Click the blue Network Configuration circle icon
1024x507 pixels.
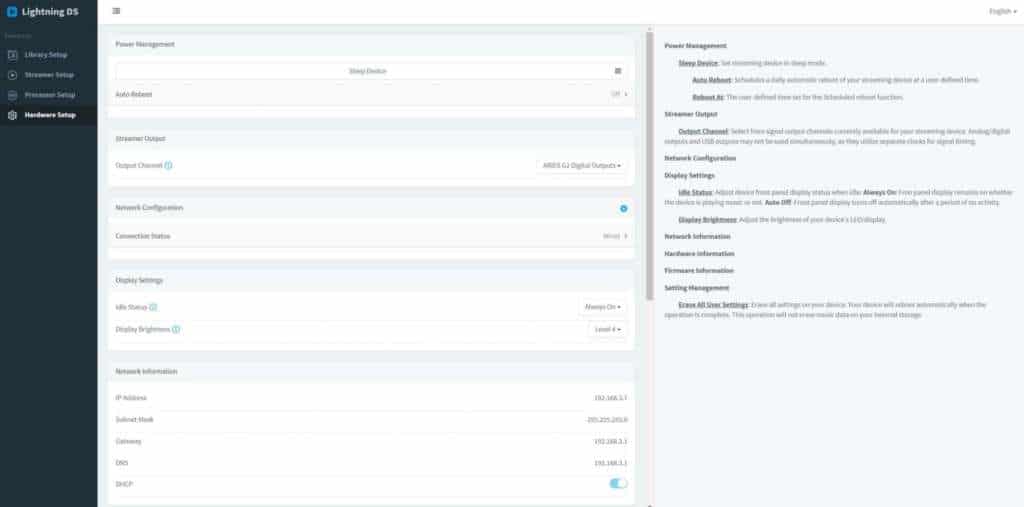pos(624,208)
